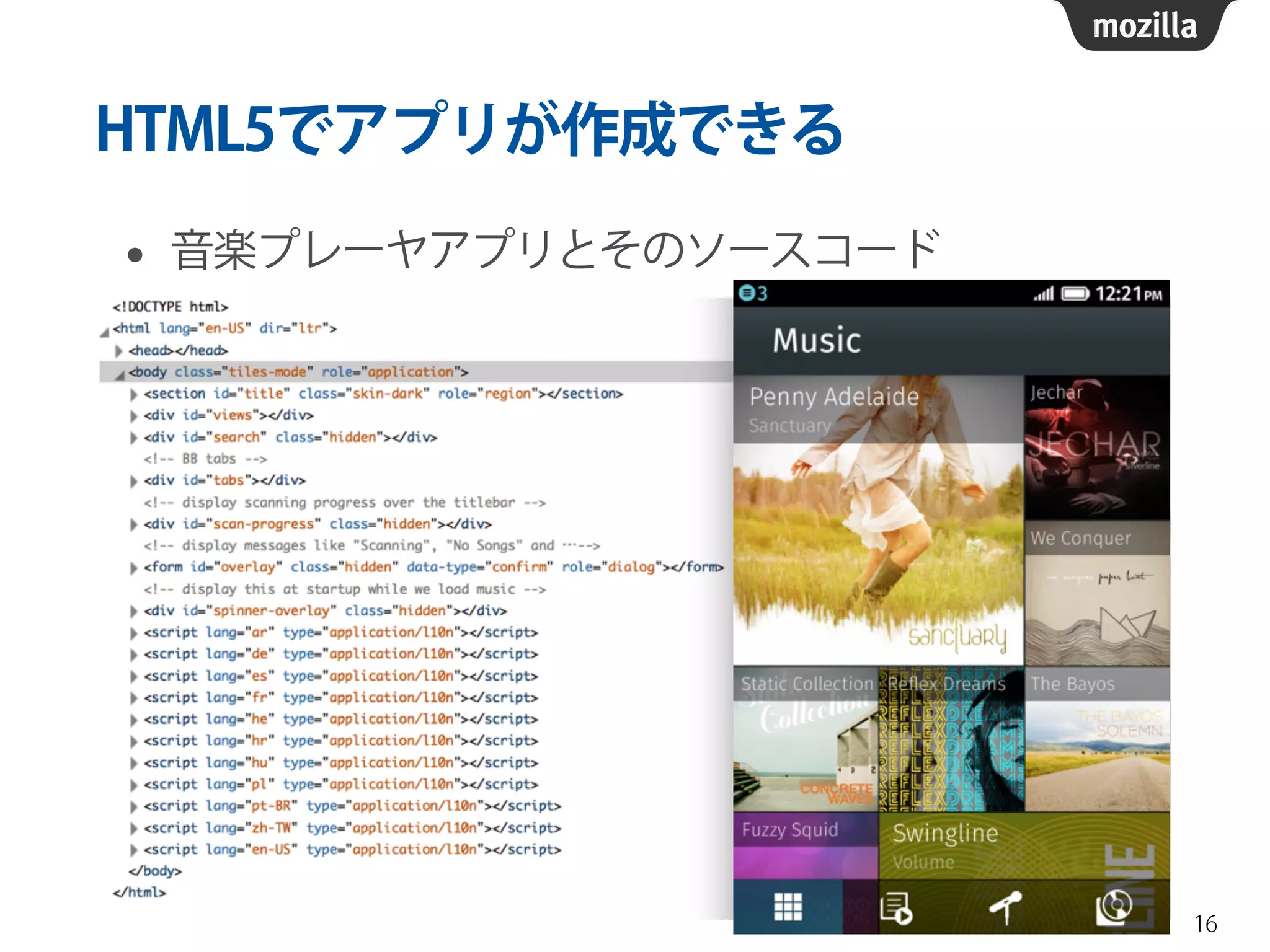
Task: Select the scanning progress comment line
Action: [345, 503]
